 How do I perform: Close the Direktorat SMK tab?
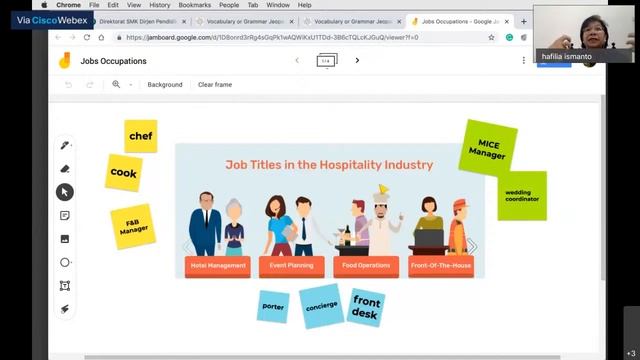[x=184, y=22]
